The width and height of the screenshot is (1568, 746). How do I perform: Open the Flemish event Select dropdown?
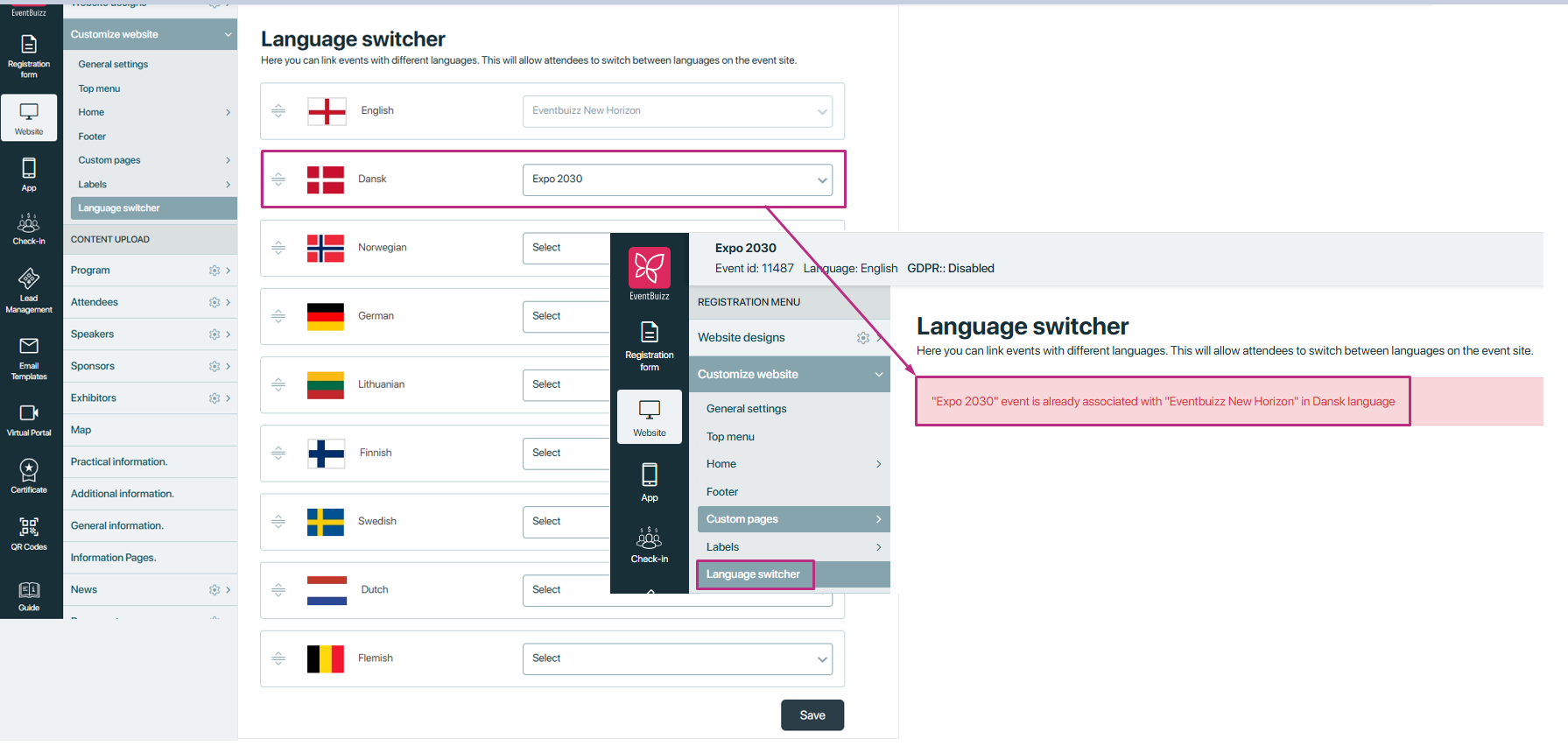[x=678, y=658]
